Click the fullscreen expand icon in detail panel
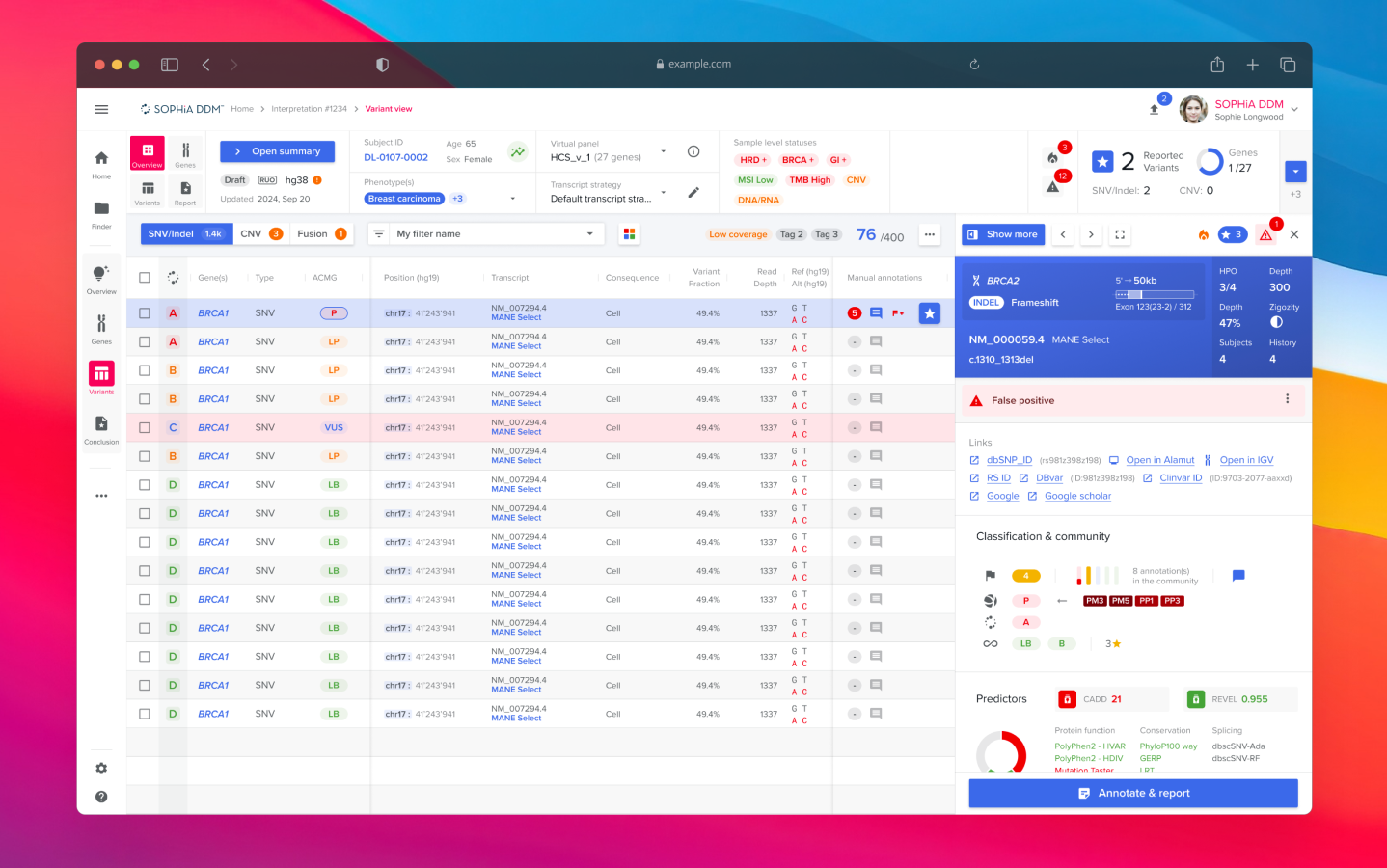This screenshot has width=1387, height=868. tap(1120, 234)
